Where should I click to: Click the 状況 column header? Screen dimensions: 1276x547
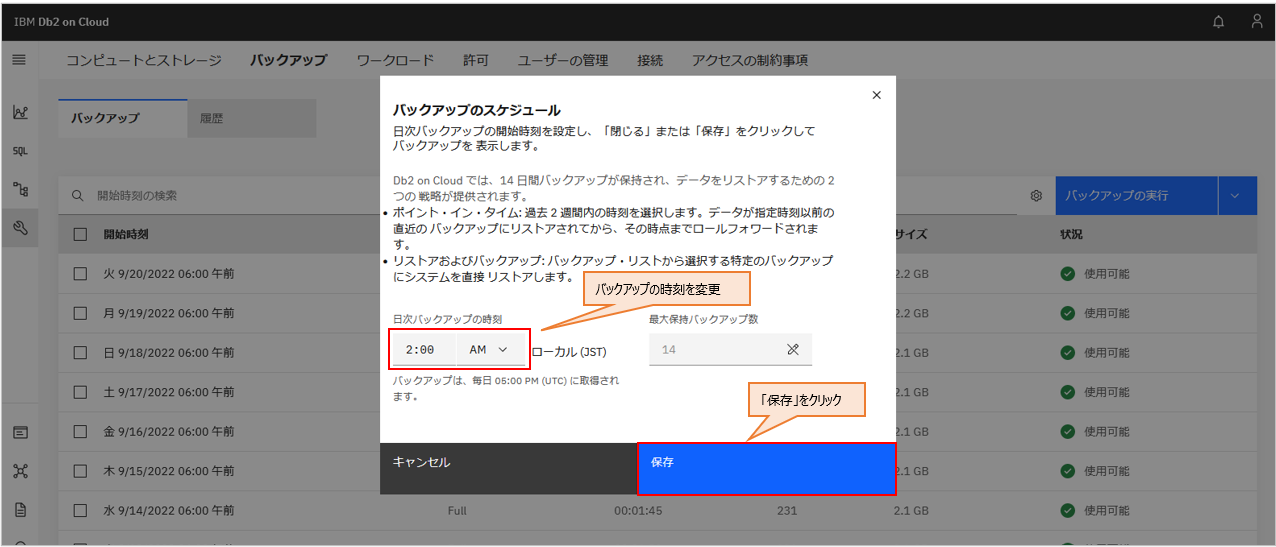coord(1071,234)
